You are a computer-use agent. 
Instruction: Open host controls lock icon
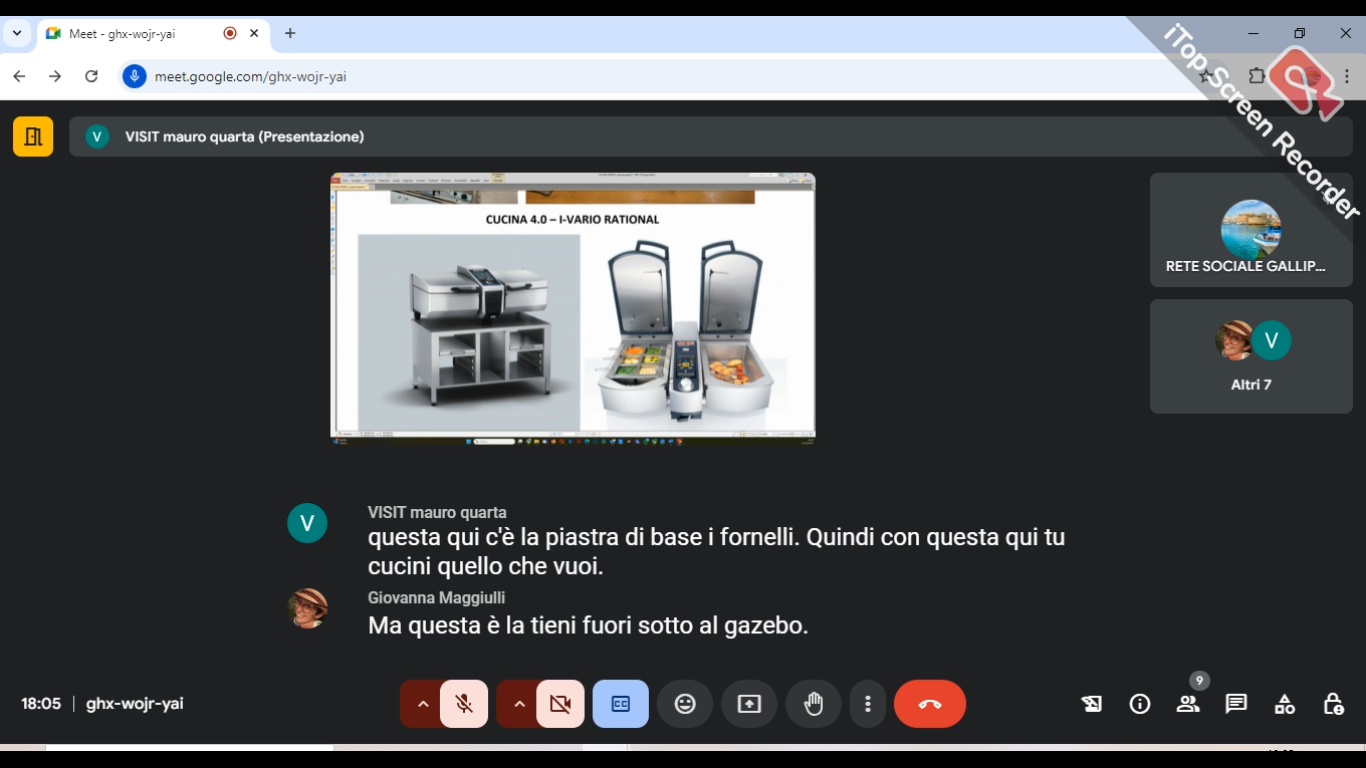(1333, 704)
